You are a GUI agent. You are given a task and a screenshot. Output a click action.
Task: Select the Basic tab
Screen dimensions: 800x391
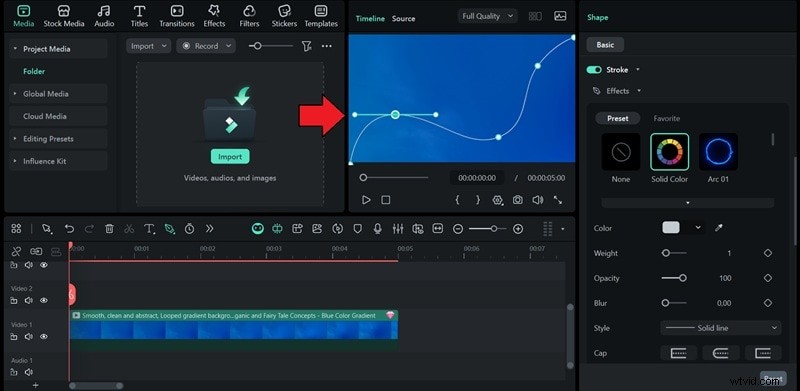coord(605,45)
